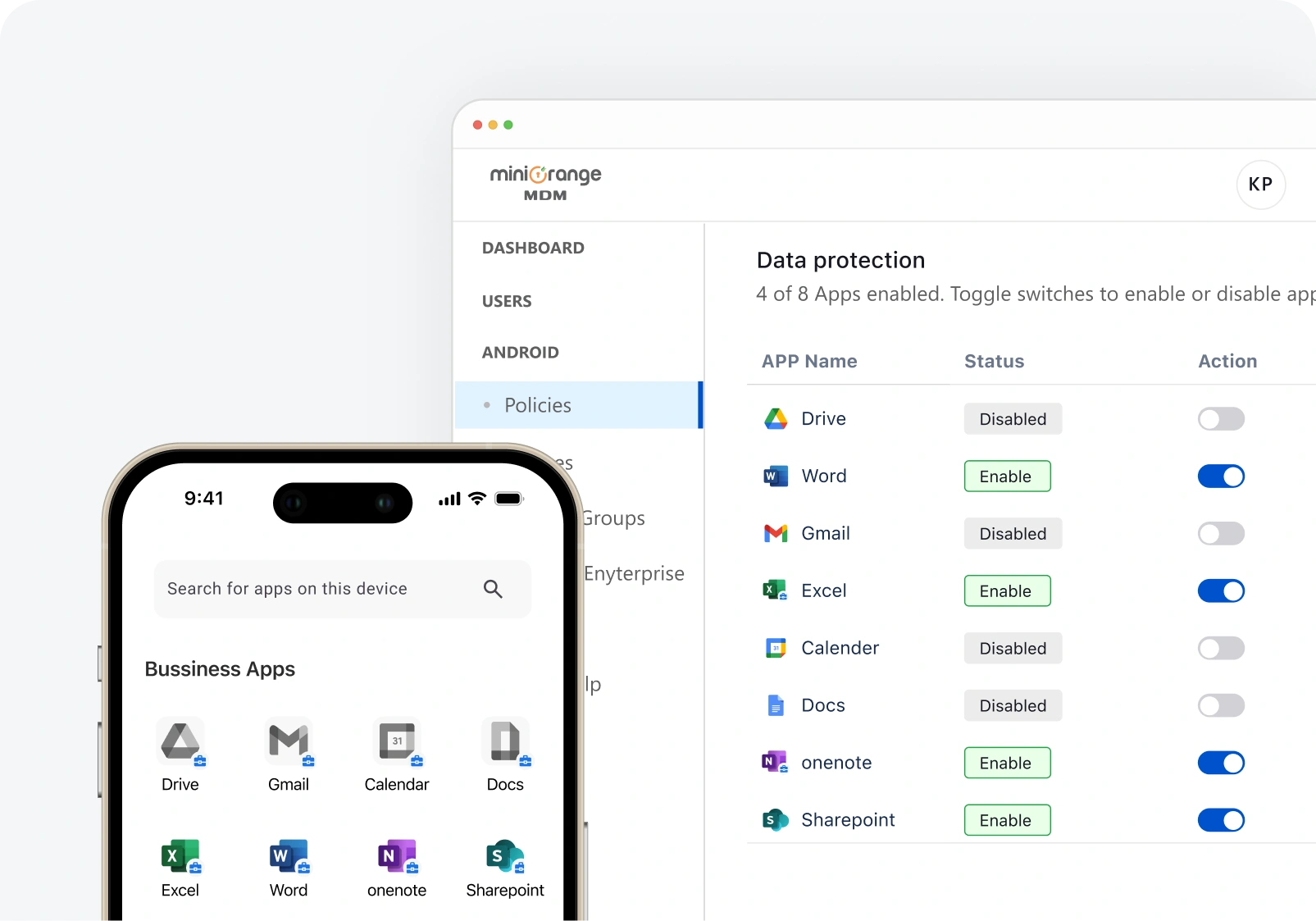Click the Word icon in the table
This screenshot has width=1316, height=921.
(776, 476)
